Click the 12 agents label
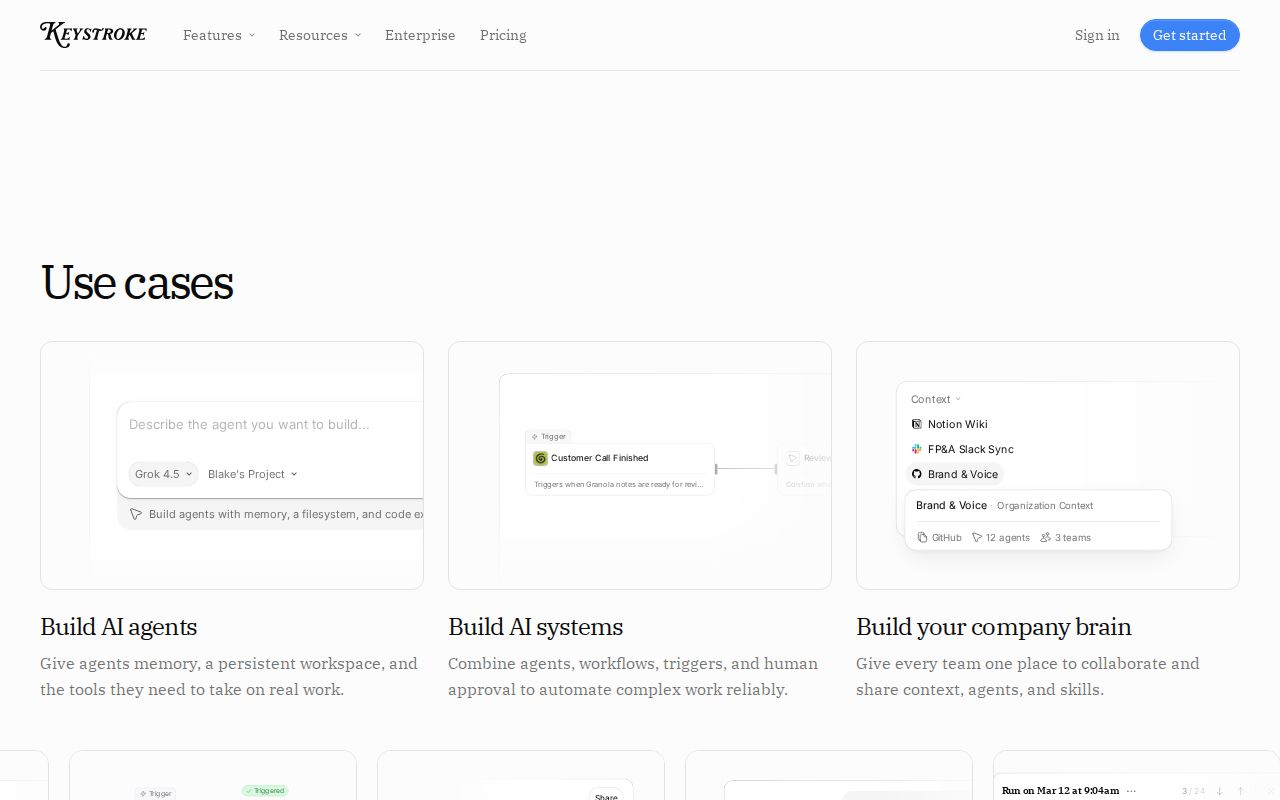This screenshot has height=800, width=1280. pos(1008,538)
